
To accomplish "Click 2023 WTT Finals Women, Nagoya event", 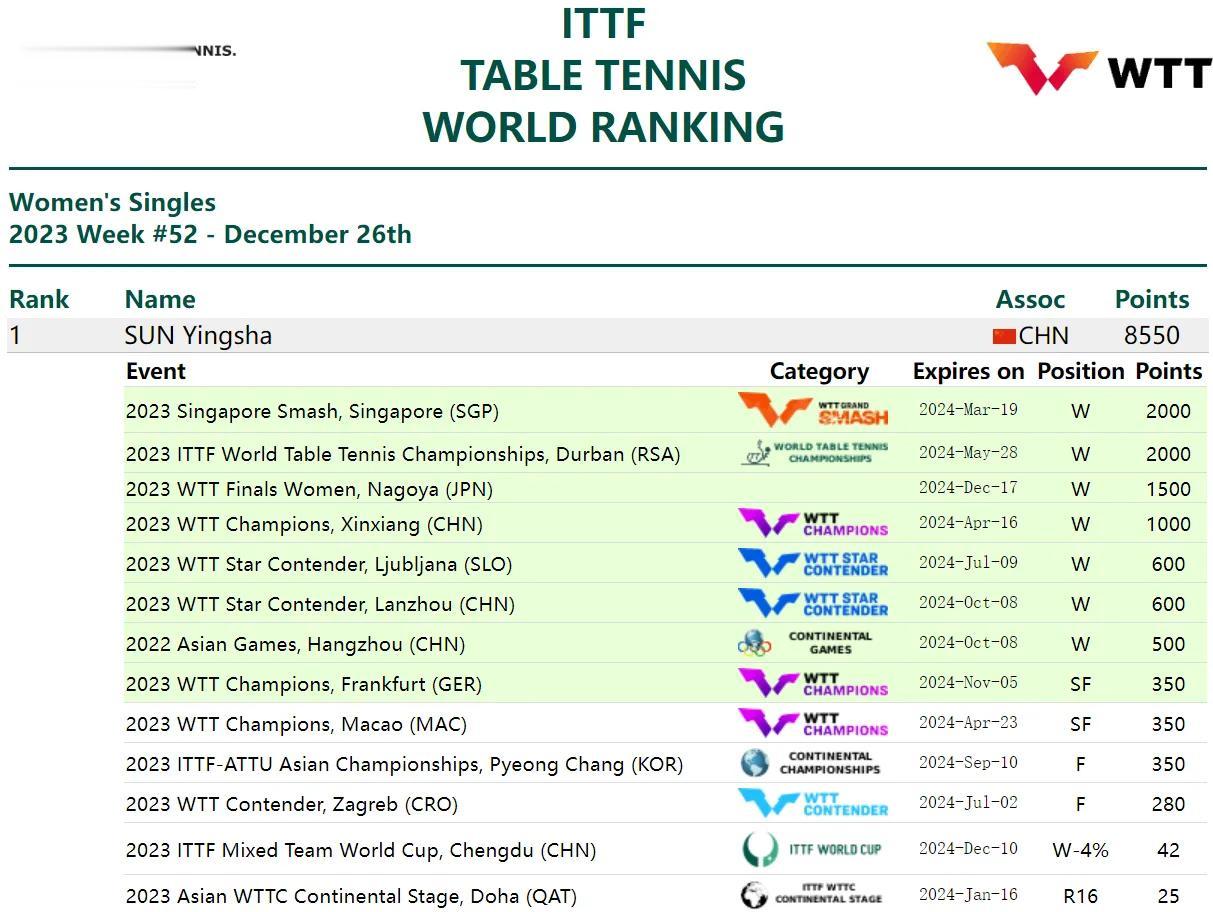I will [309, 489].
